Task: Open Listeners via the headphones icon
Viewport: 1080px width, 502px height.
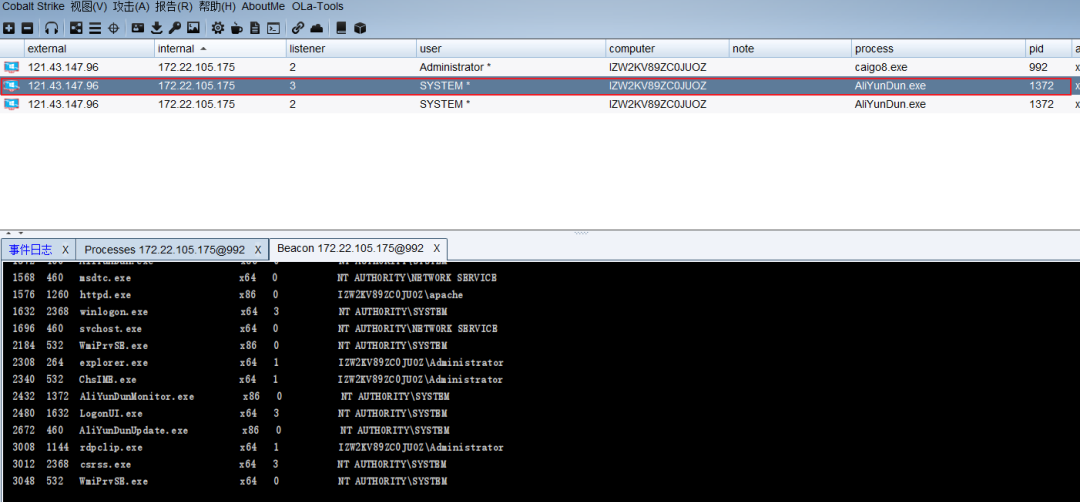Action: click(52, 28)
